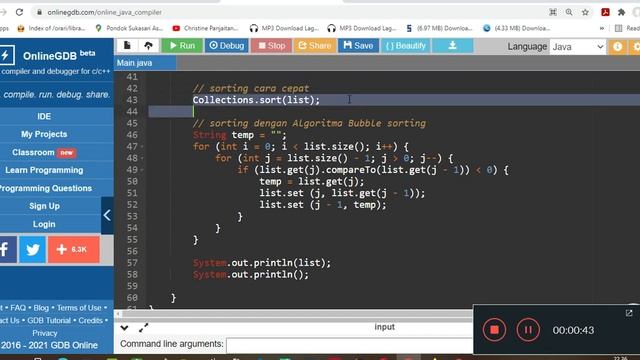Open Classroom in sidebar
Viewport: 640px width, 360px height.
(44, 152)
